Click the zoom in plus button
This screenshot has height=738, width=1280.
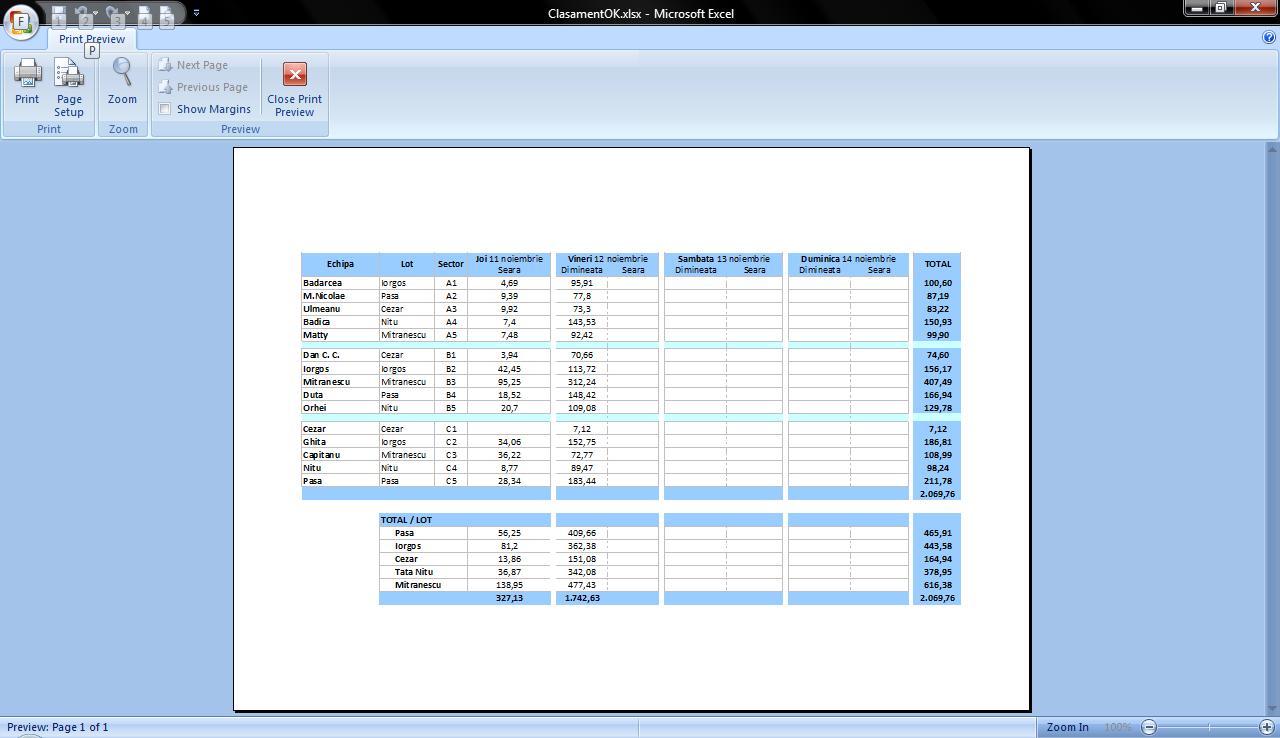(x=1267, y=727)
